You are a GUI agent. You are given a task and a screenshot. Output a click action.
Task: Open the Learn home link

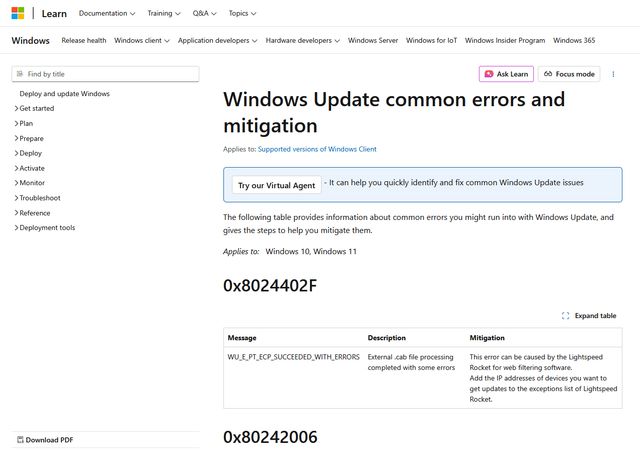coord(57,13)
